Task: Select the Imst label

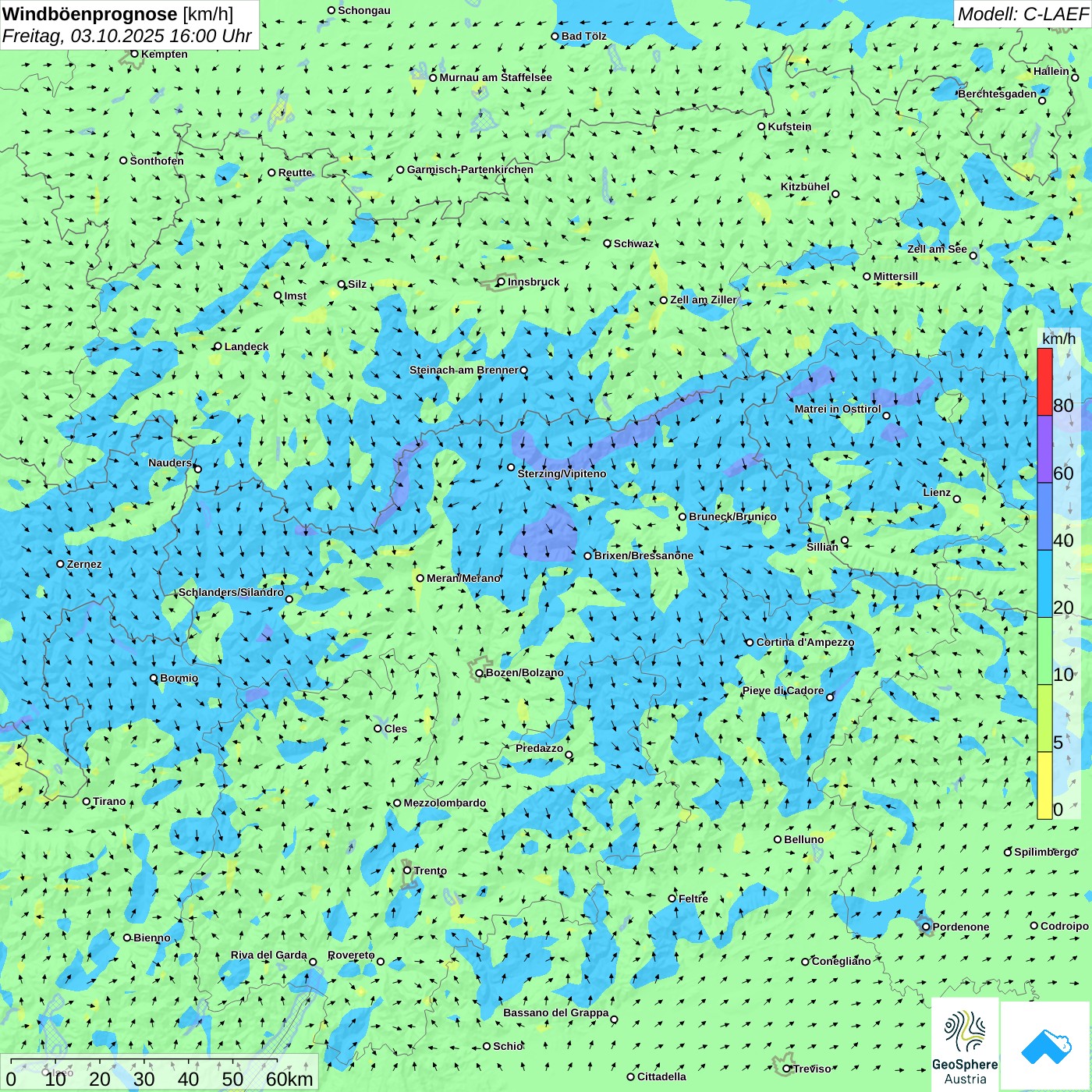Action: click(x=296, y=296)
